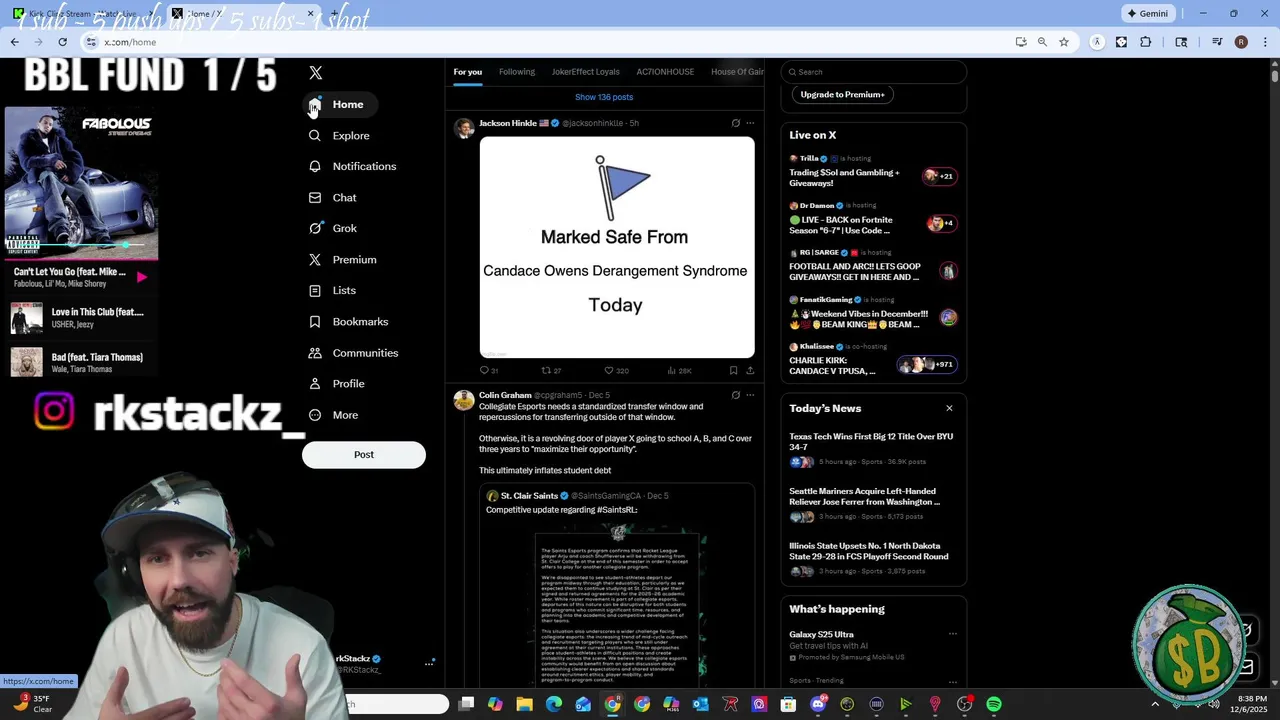Open Seattle Mariners Acquire Jose Ferrer story
Viewport: 1280px width, 720px height.
(x=873, y=504)
